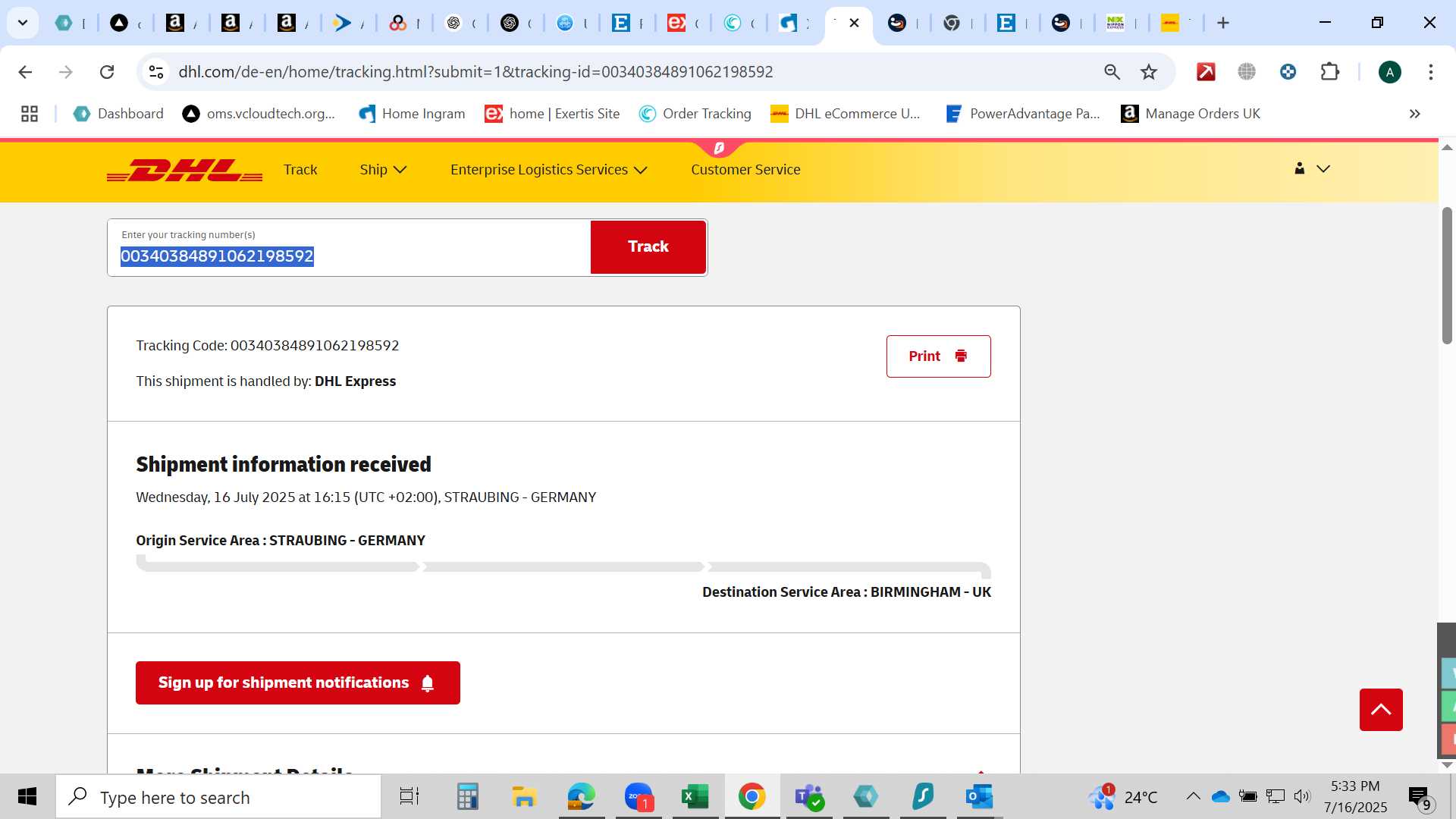The height and width of the screenshot is (819, 1456).
Task: Open File Explorer from the taskbar
Action: (x=524, y=797)
